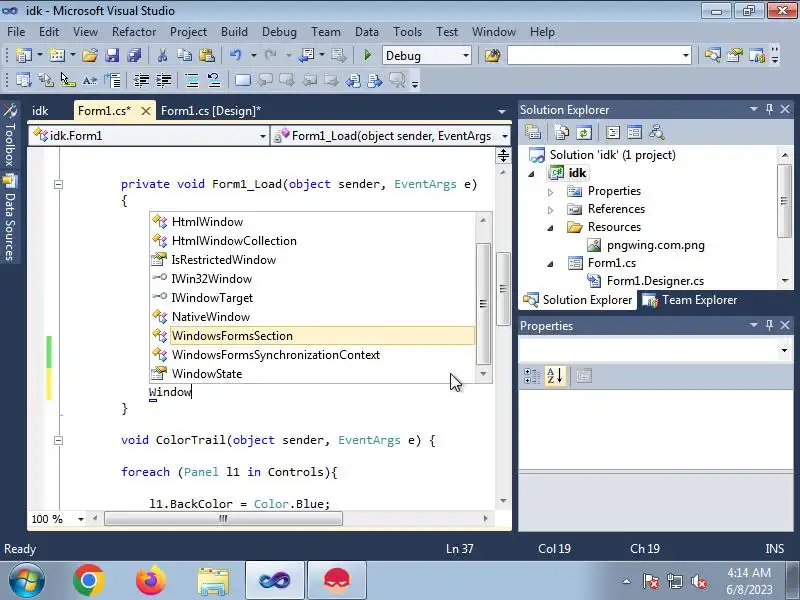Image resolution: width=800 pixels, height=600 pixels.
Task: Click the editor horizontal scrollbar thumb
Action: tap(223, 519)
